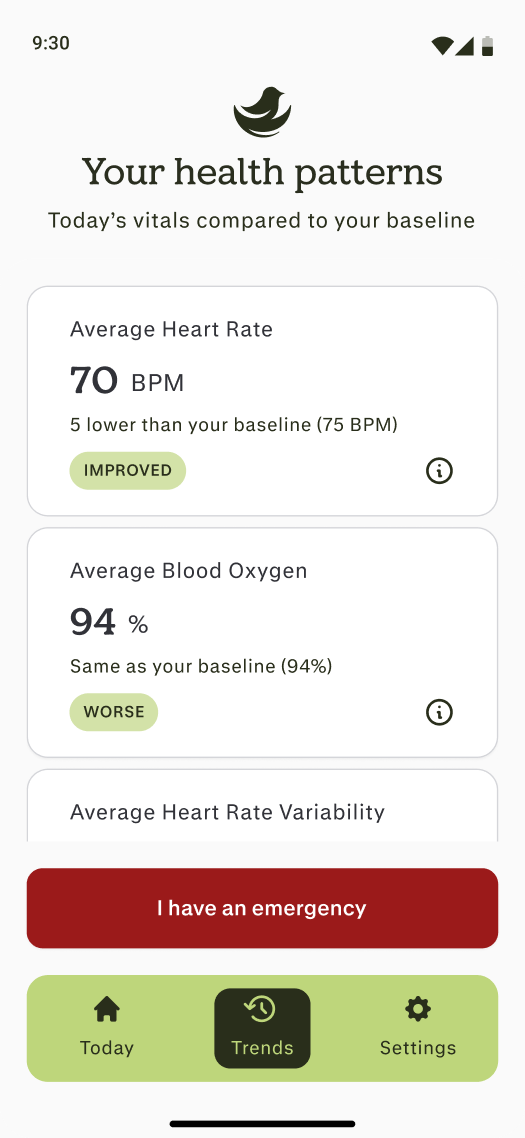Tap the Today home icon
Image resolution: width=525 pixels, height=1138 pixels.
107,1009
